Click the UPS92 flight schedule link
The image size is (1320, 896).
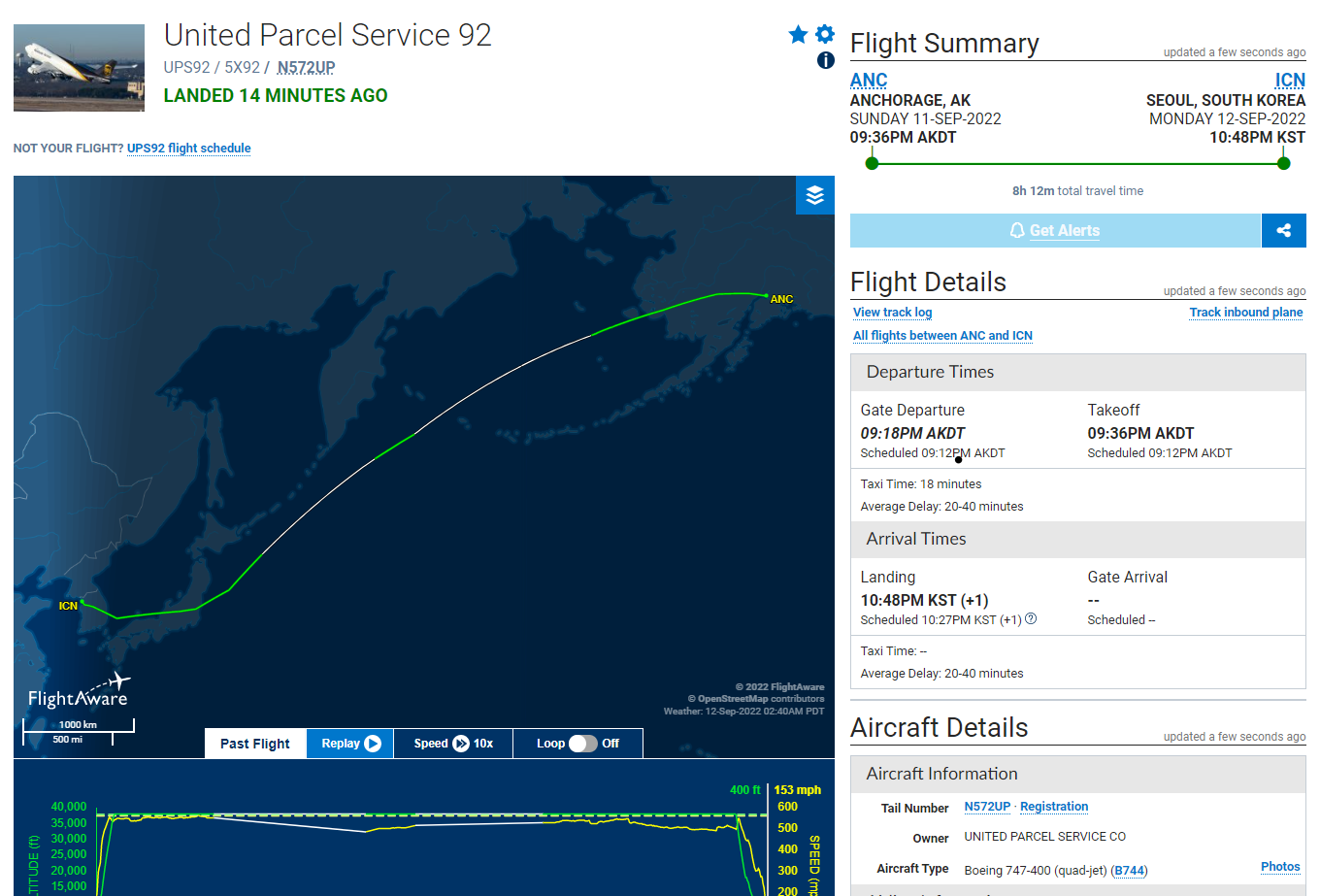point(188,149)
